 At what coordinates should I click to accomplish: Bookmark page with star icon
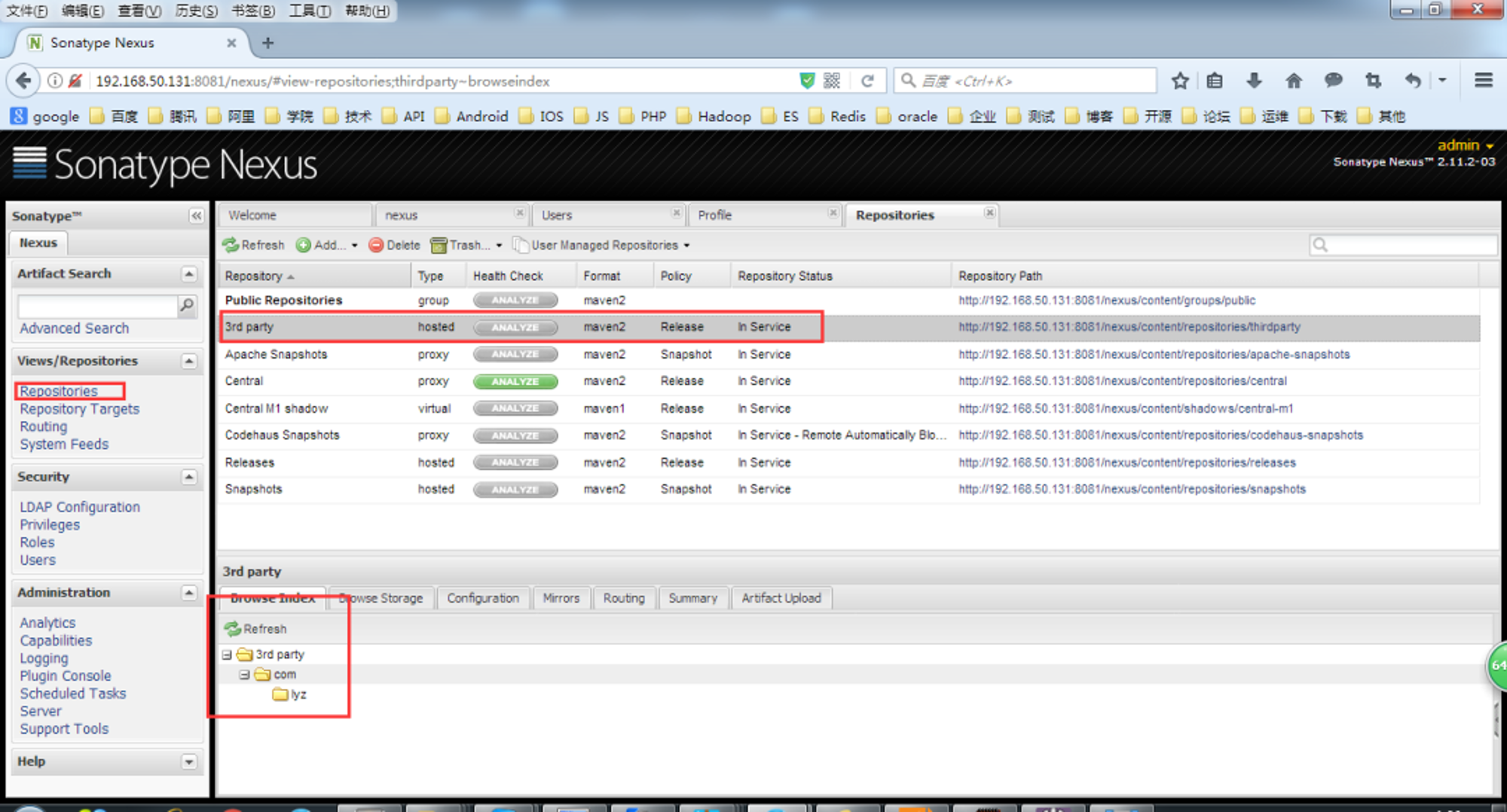coord(1180,81)
